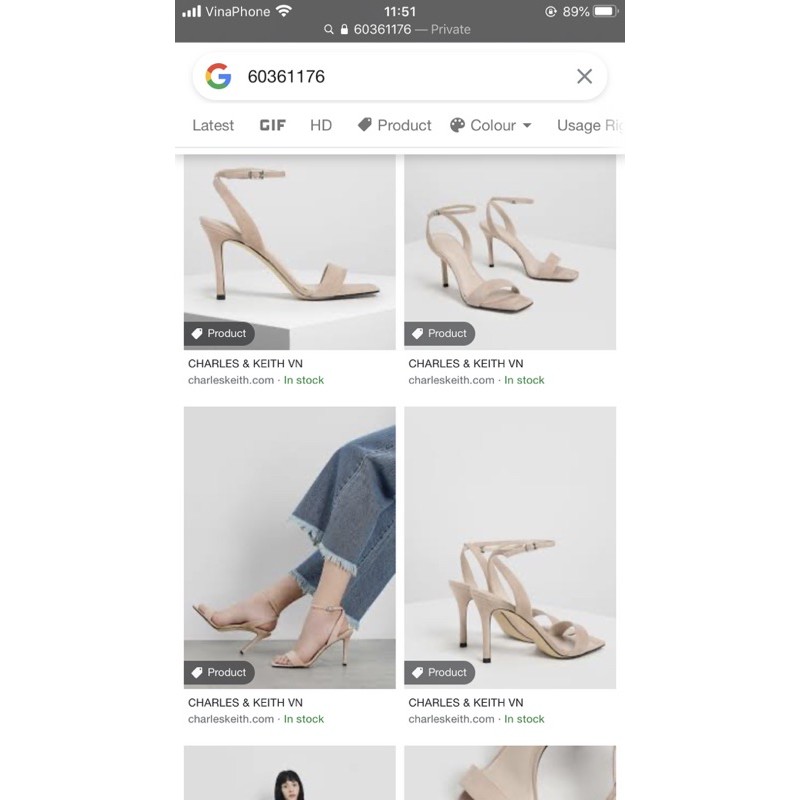800x800 pixels.
Task: Tap Product badge on side-view sandal image
Action: [219, 334]
